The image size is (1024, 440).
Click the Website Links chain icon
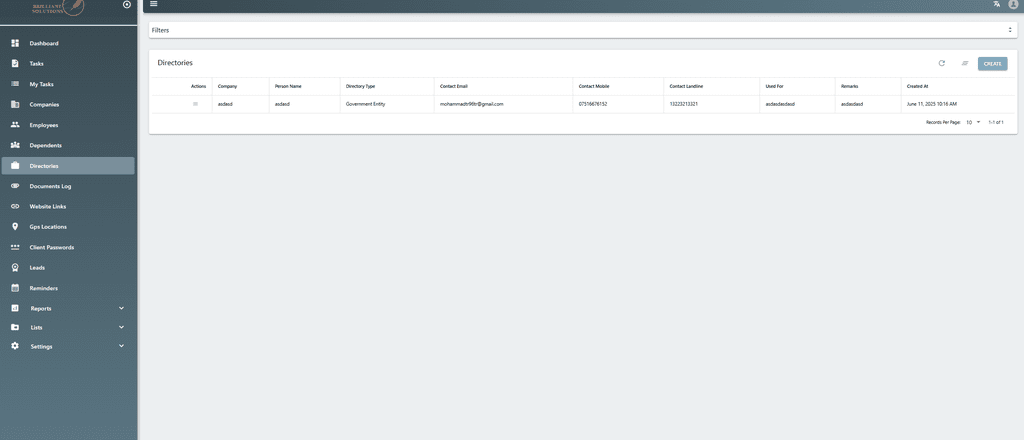point(15,206)
